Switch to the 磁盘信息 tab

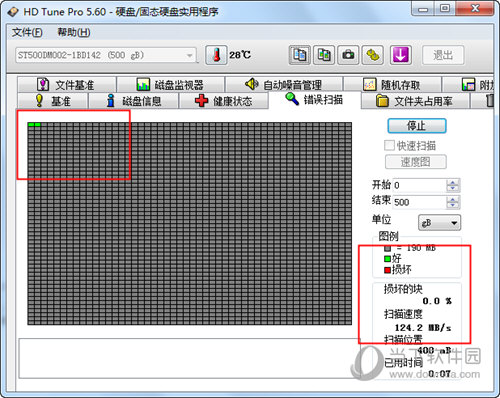[x=133, y=101]
